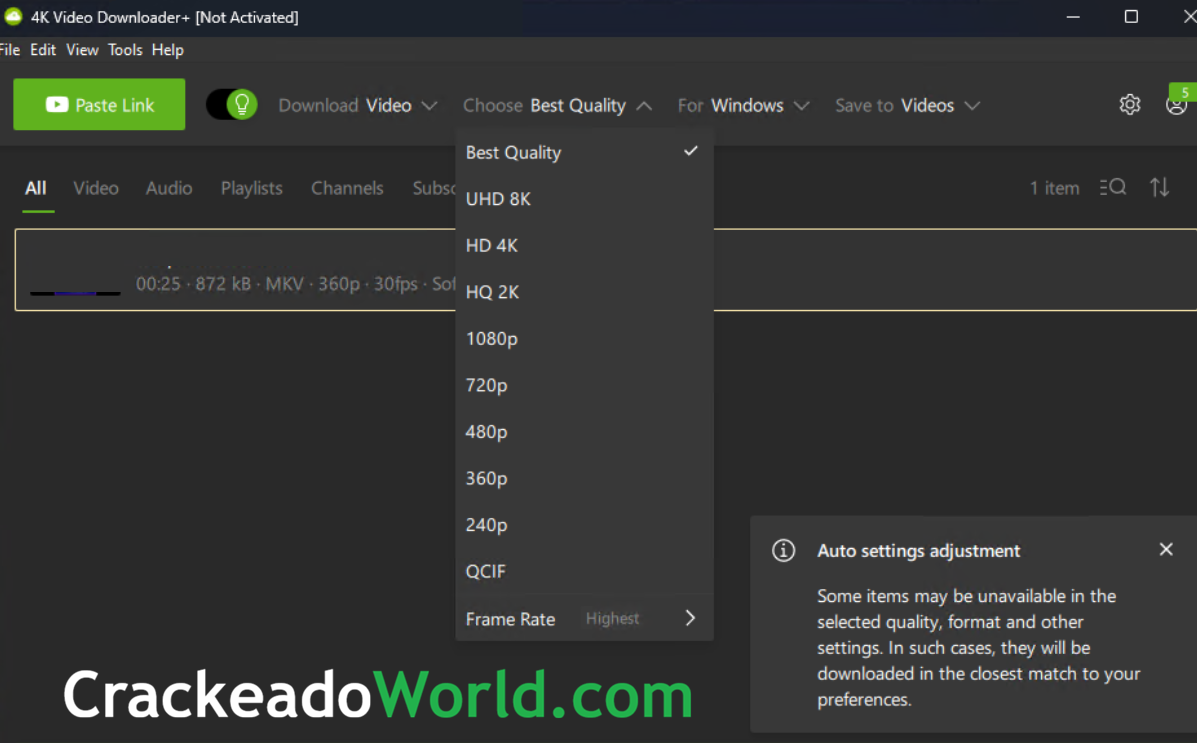Select Best Quality in the dropdown
Viewport: 1197px width, 743px height.
(x=584, y=153)
